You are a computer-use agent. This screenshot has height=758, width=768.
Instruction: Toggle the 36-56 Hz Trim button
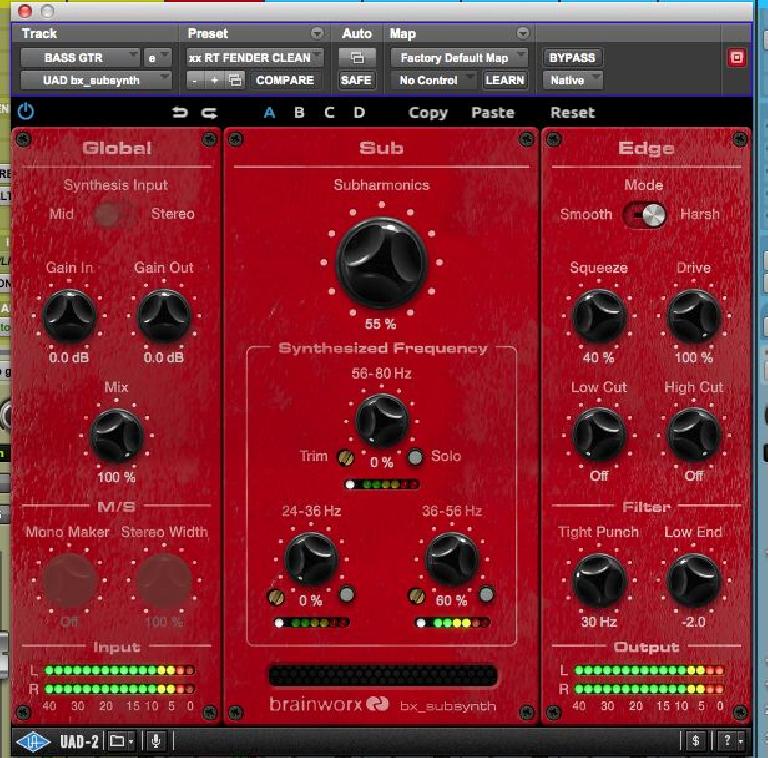coord(416,596)
